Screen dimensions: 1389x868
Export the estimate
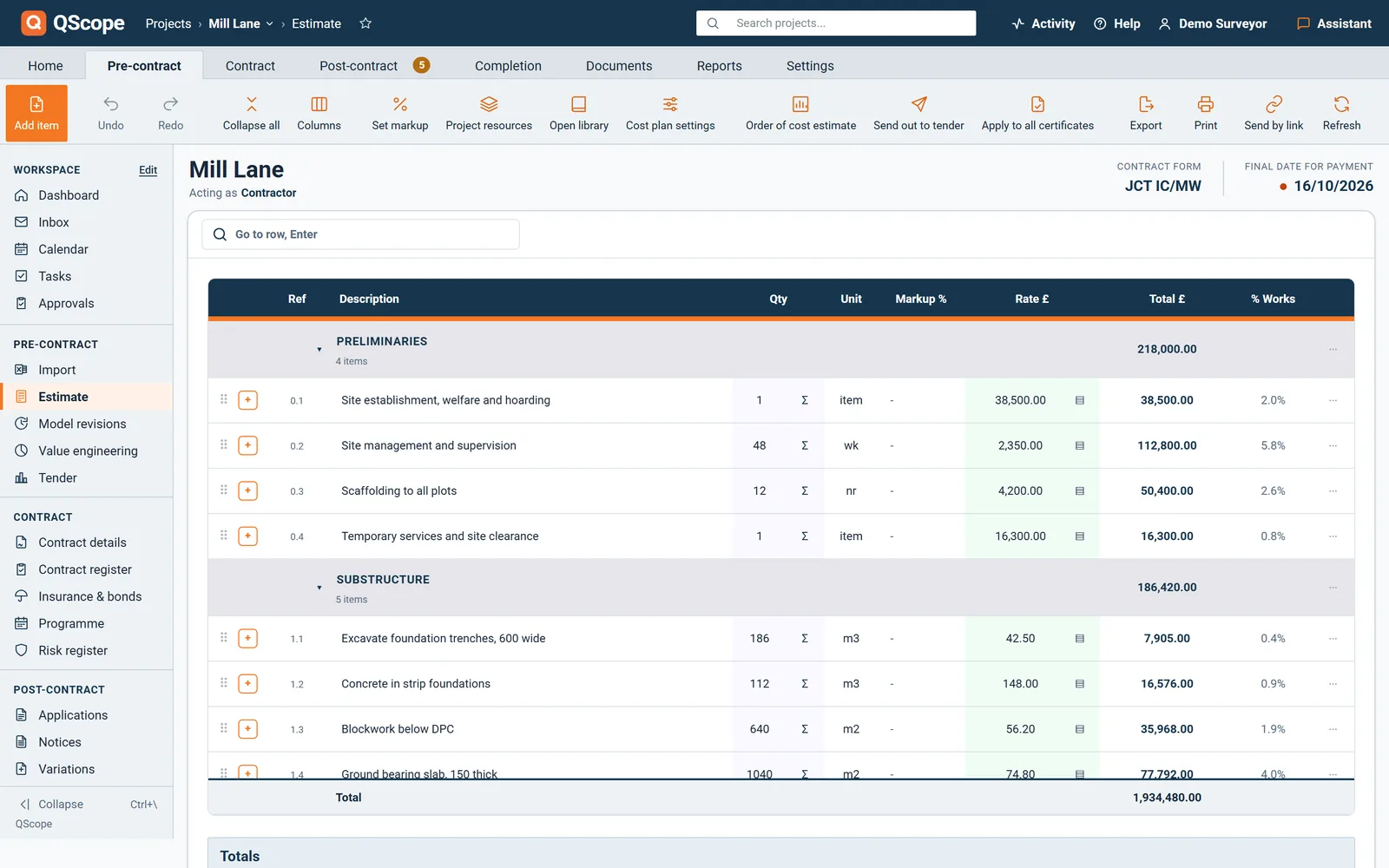(x=1146, y=113)
